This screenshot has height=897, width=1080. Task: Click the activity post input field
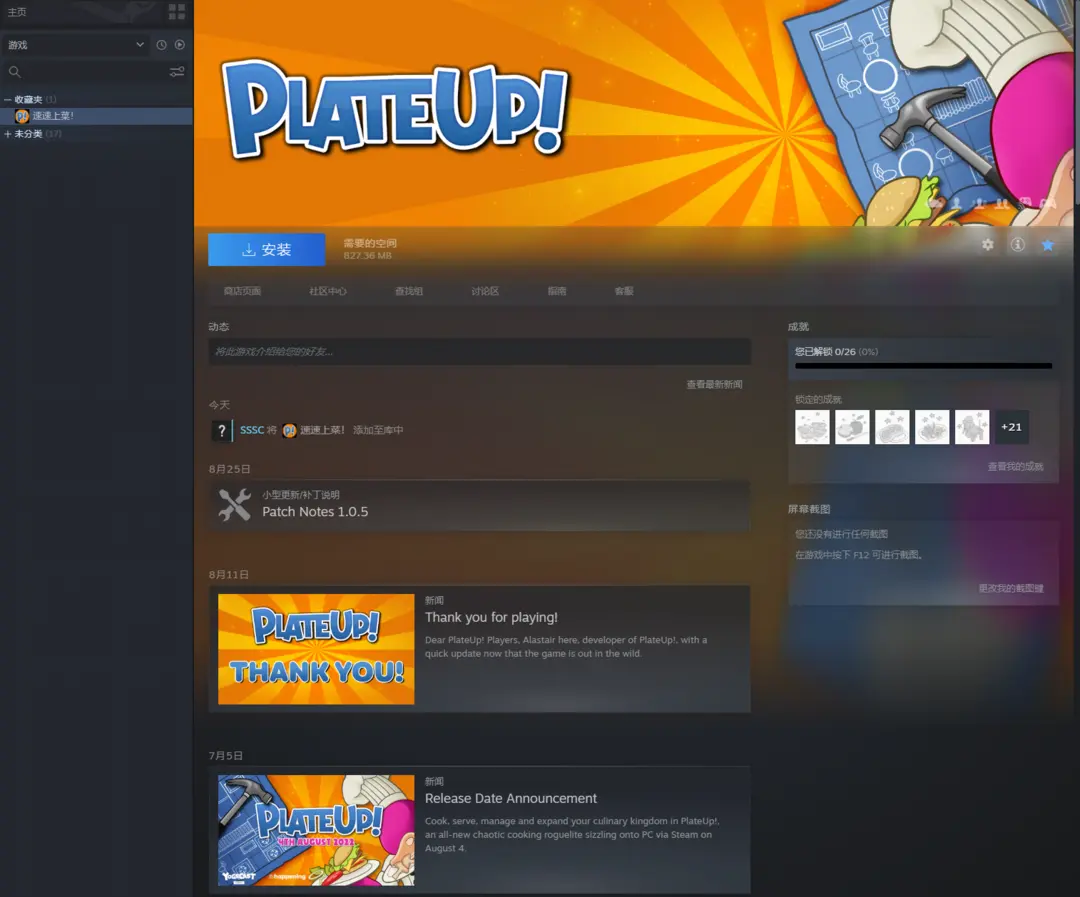coord(479,351)
